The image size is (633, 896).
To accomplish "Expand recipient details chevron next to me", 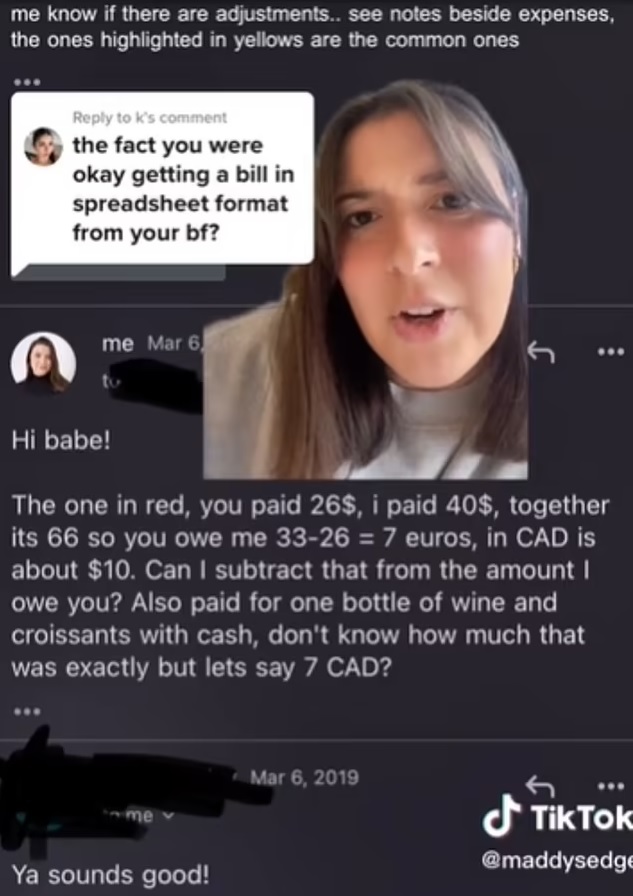I will point(168,815).
